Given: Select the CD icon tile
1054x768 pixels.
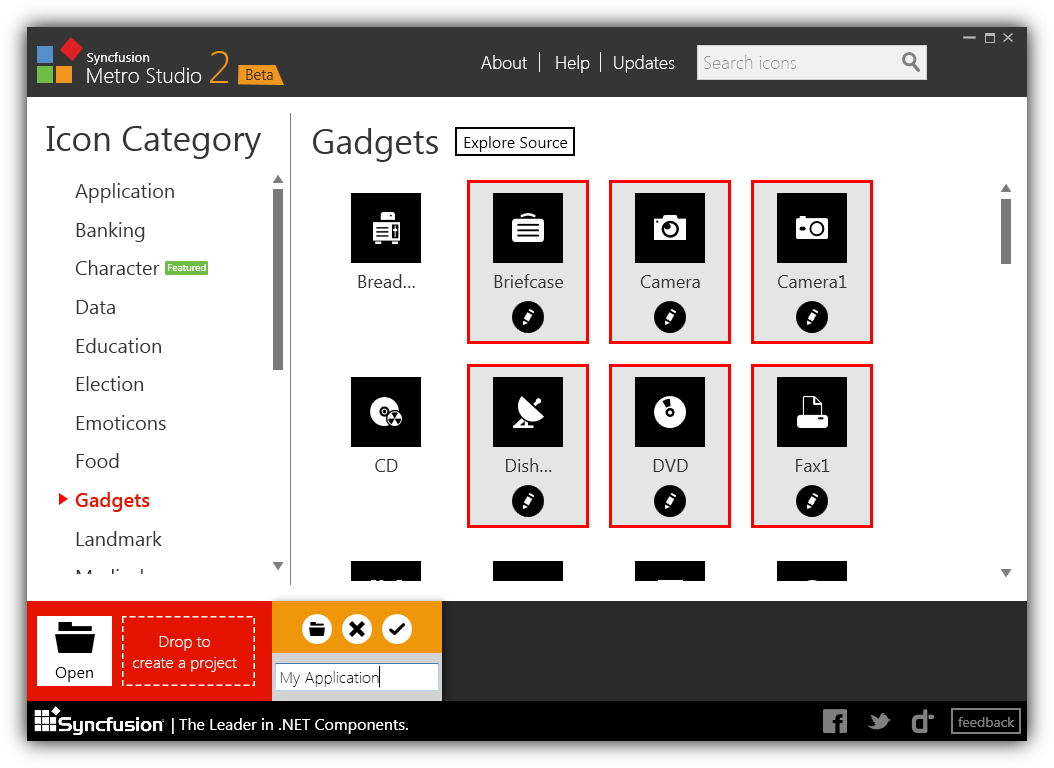Looking at the screenshot, I should [386, 412].
